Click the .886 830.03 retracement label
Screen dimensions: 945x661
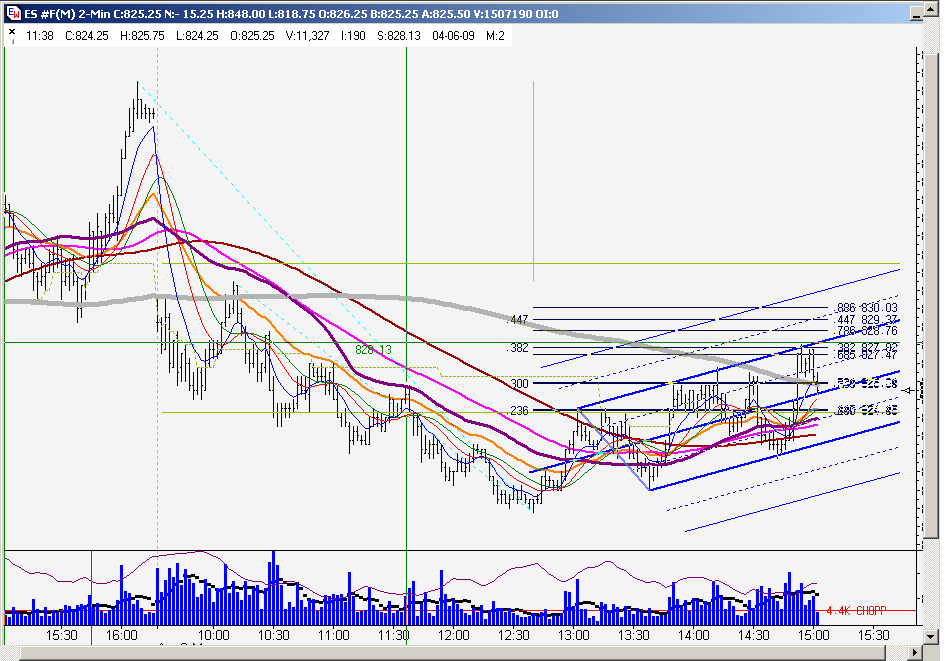865,308
